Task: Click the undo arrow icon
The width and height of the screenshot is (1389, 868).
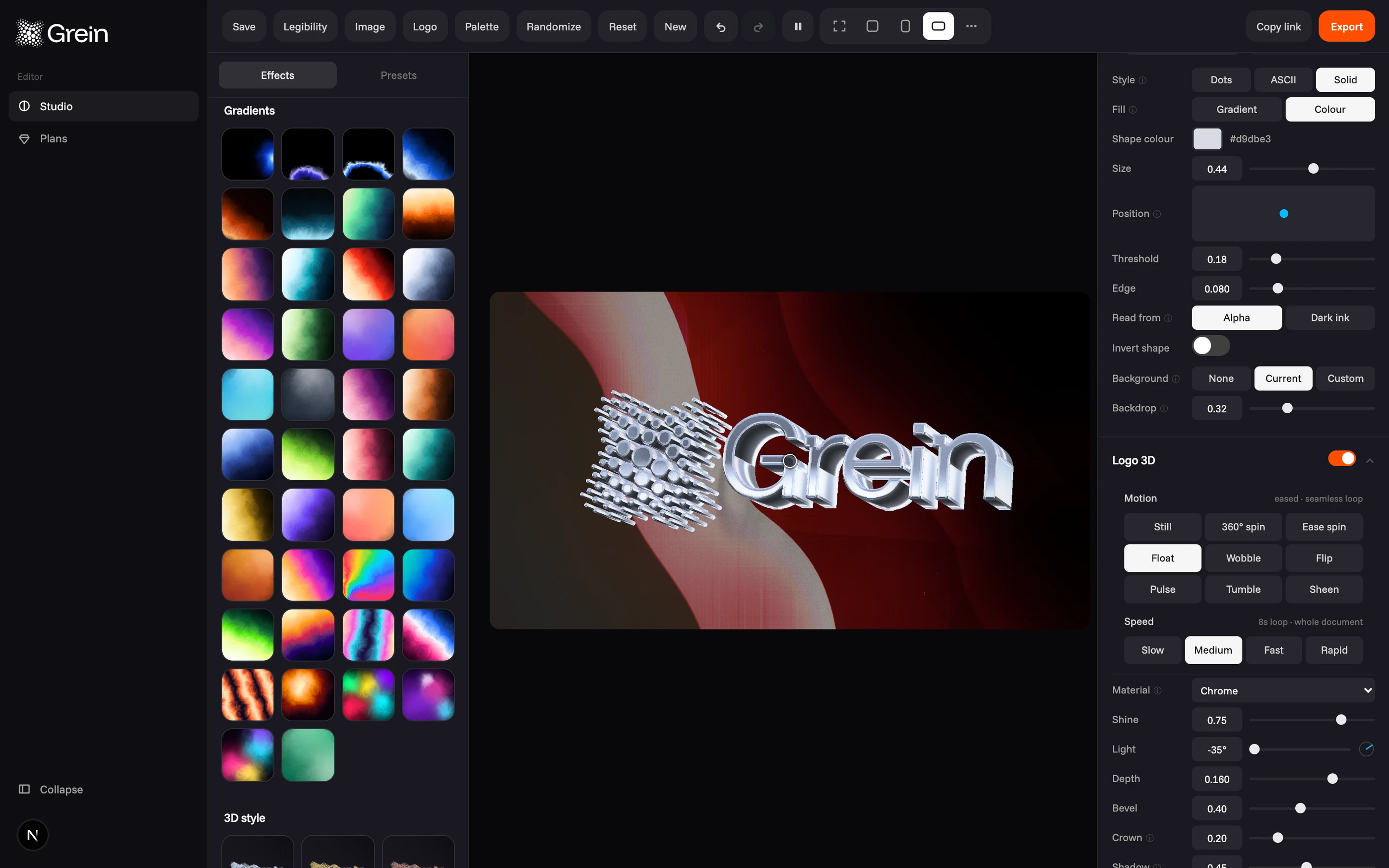Action: 721,26
